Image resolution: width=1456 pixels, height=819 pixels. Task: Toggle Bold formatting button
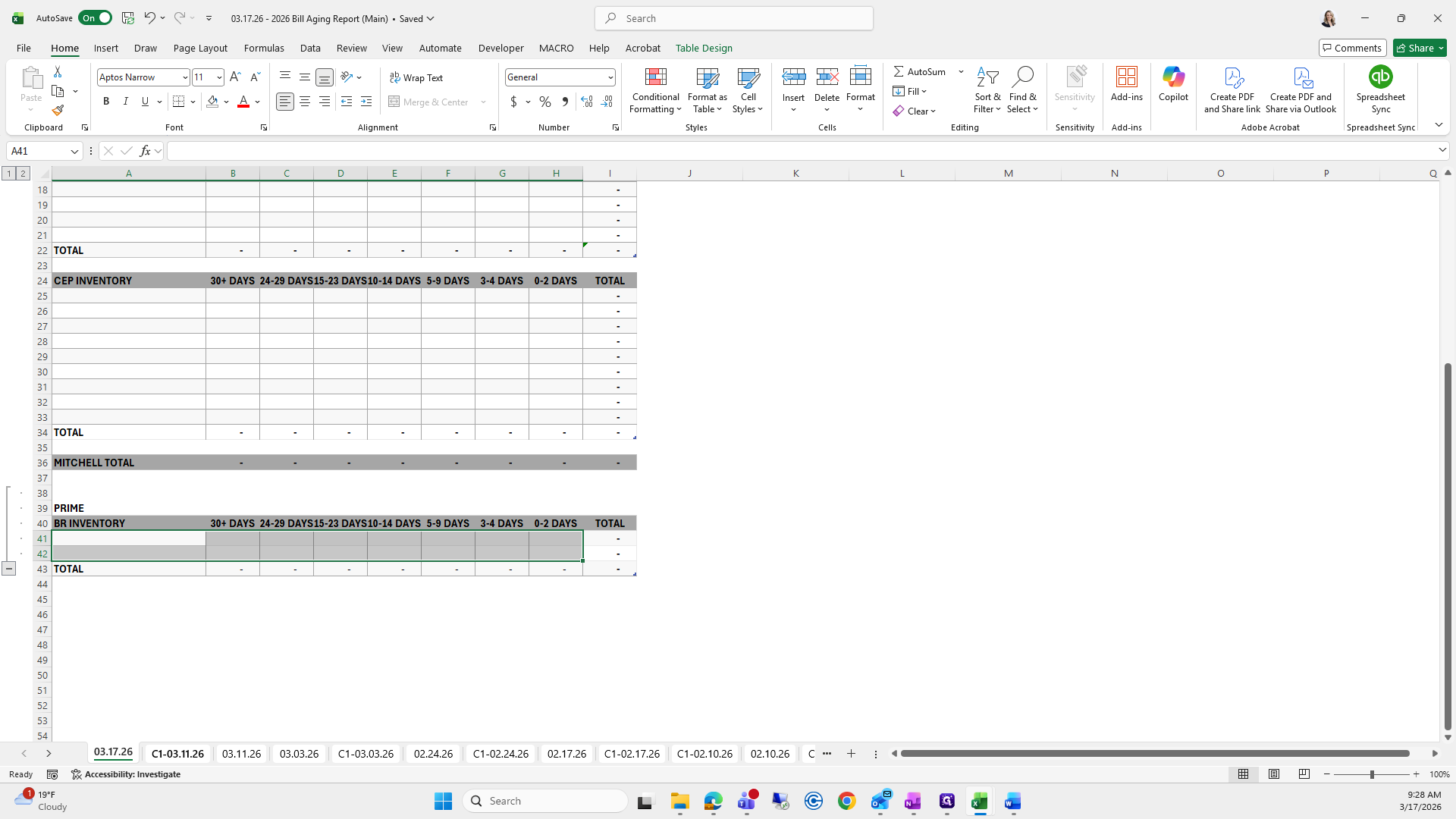pyautogui.click(x=106, y=102)
